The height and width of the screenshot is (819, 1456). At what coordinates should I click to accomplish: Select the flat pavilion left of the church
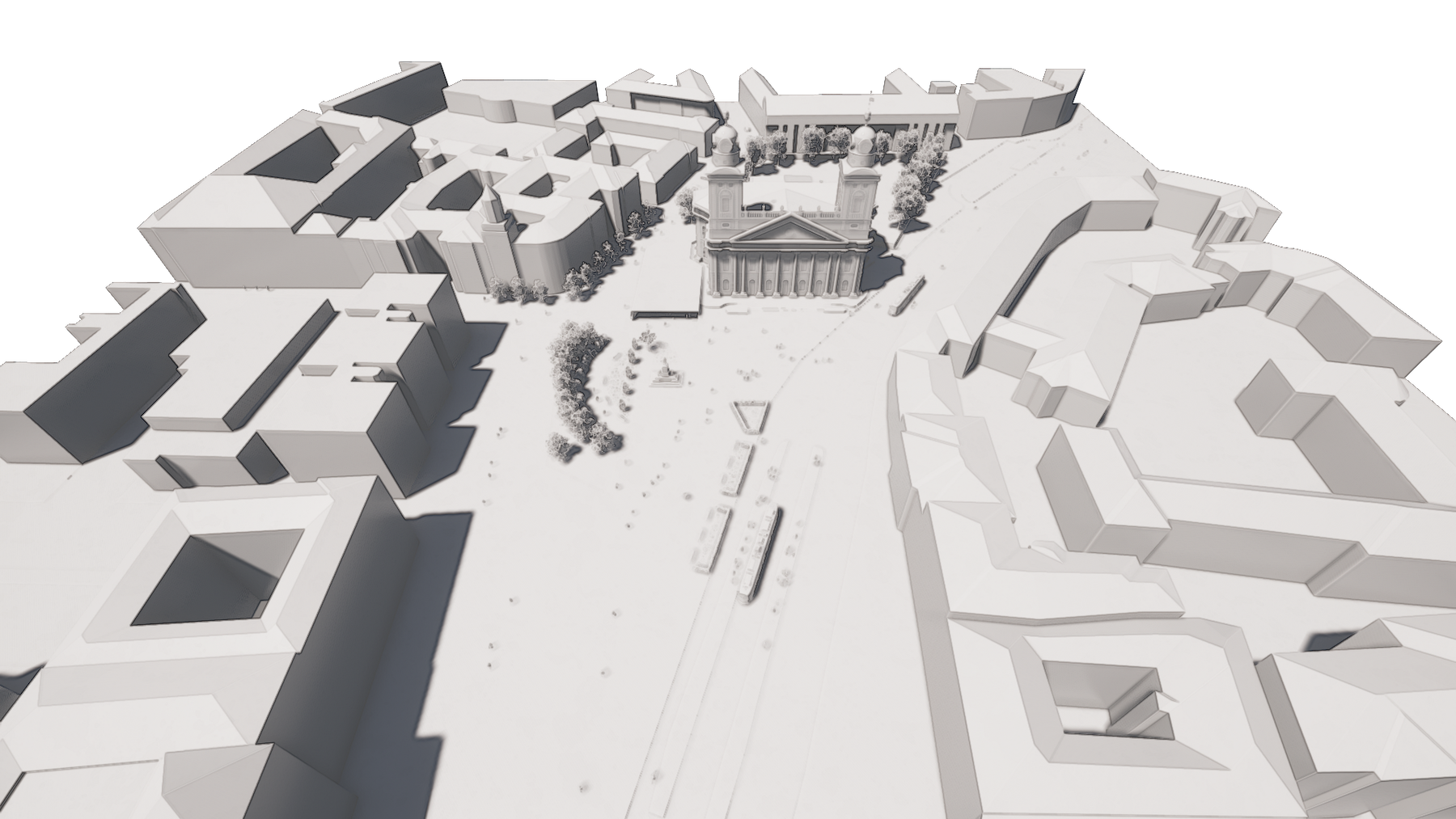[x=666, y=313]
